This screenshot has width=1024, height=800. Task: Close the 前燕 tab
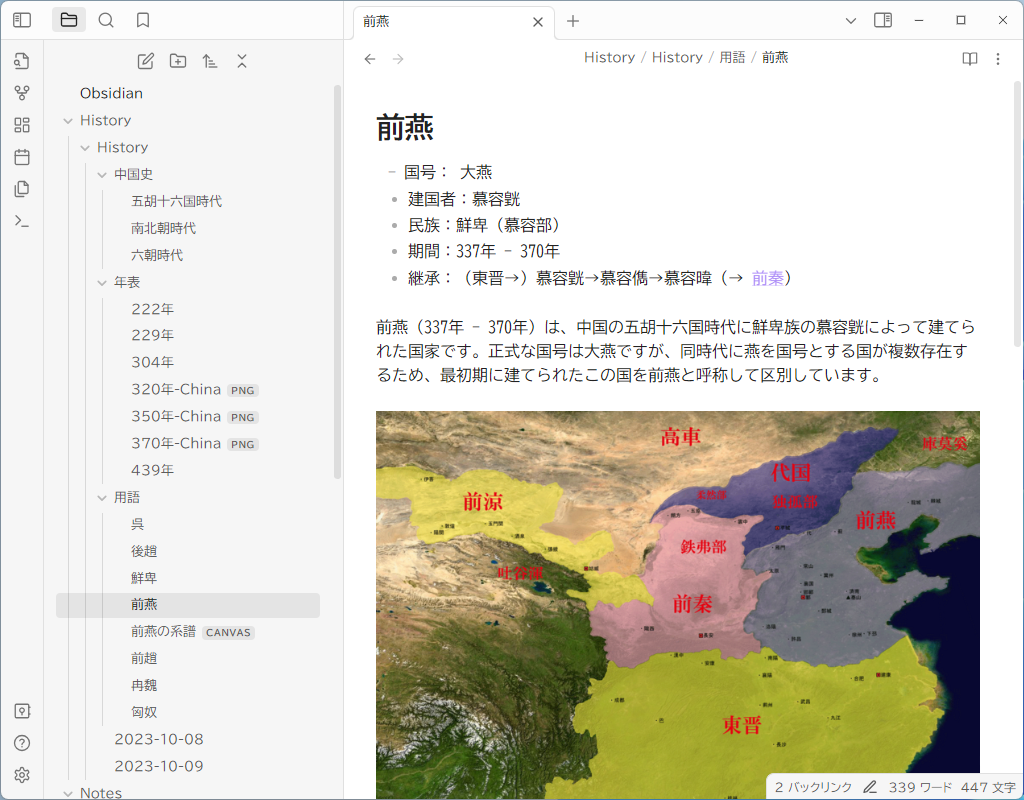[537, 22]
